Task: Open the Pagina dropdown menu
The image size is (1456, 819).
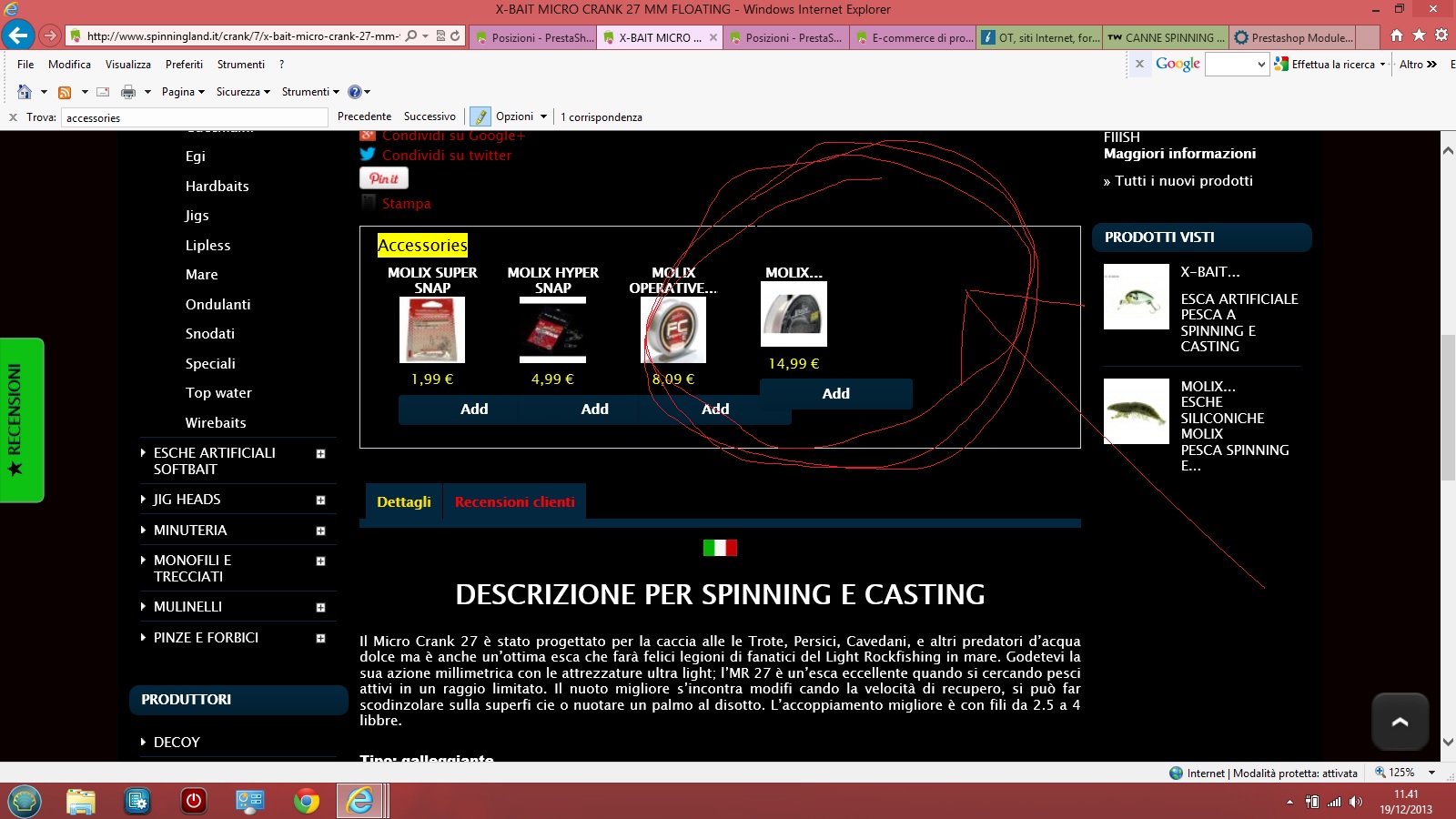Action: tap(183, 92)
